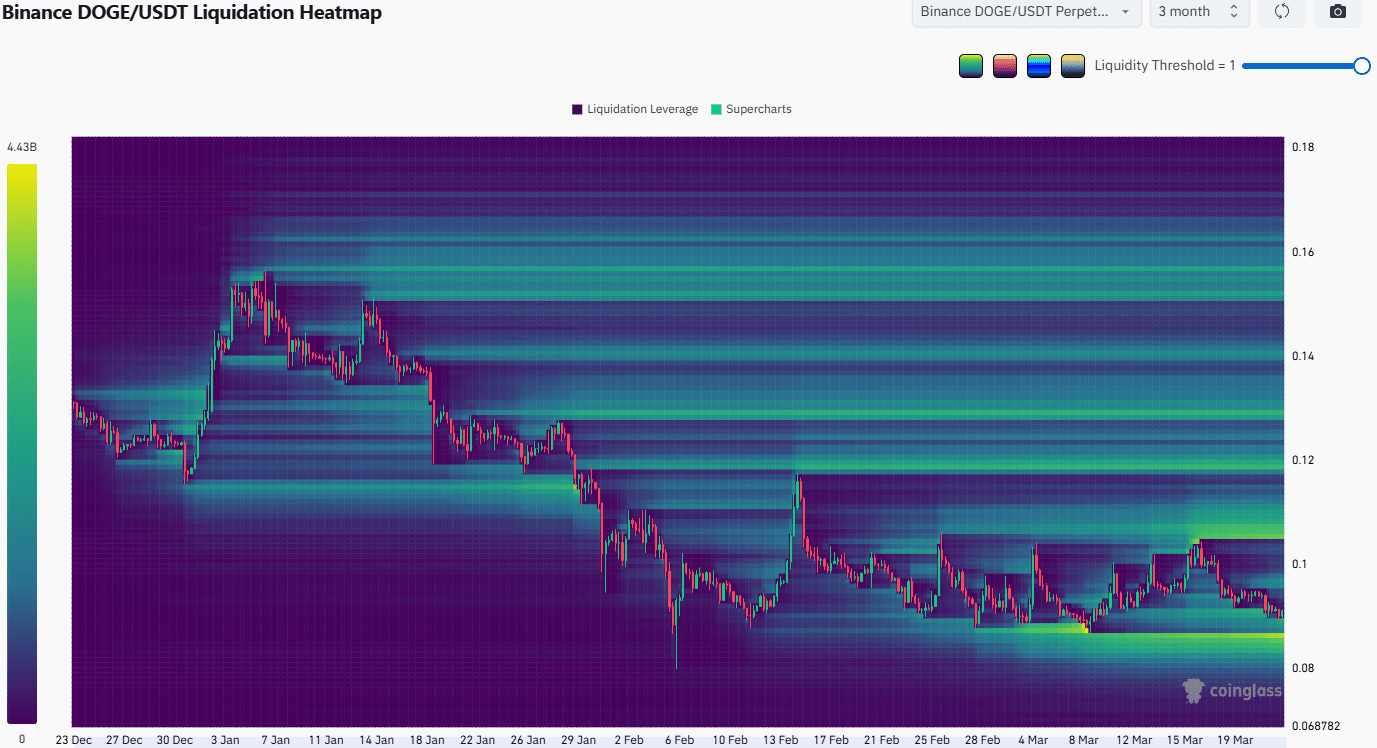The height and width of the screenshot is (748, 1377).
Task: Select the green-yellow viridis color theme
Action: (970, 66)
